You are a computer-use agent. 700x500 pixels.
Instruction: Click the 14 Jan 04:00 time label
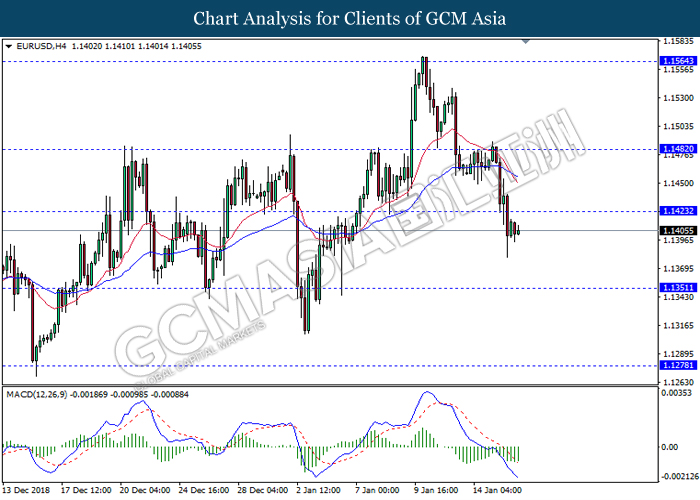point(497,490)
